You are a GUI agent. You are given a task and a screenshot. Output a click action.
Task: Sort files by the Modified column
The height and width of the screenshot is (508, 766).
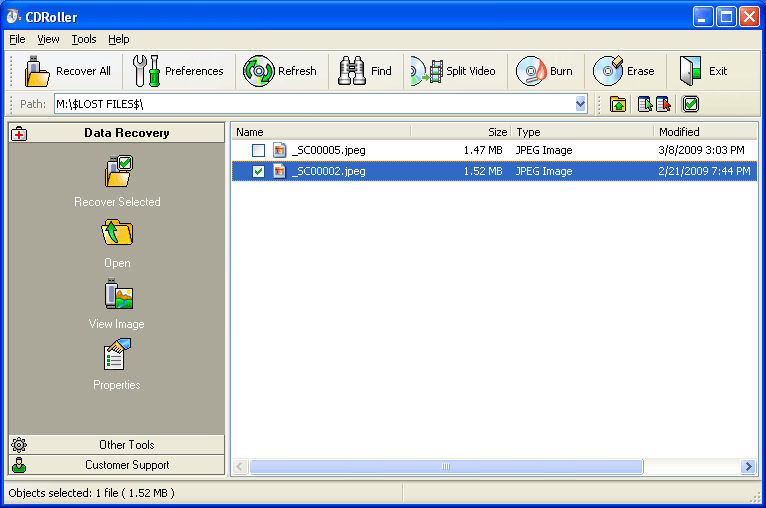(x=705, y=132)
